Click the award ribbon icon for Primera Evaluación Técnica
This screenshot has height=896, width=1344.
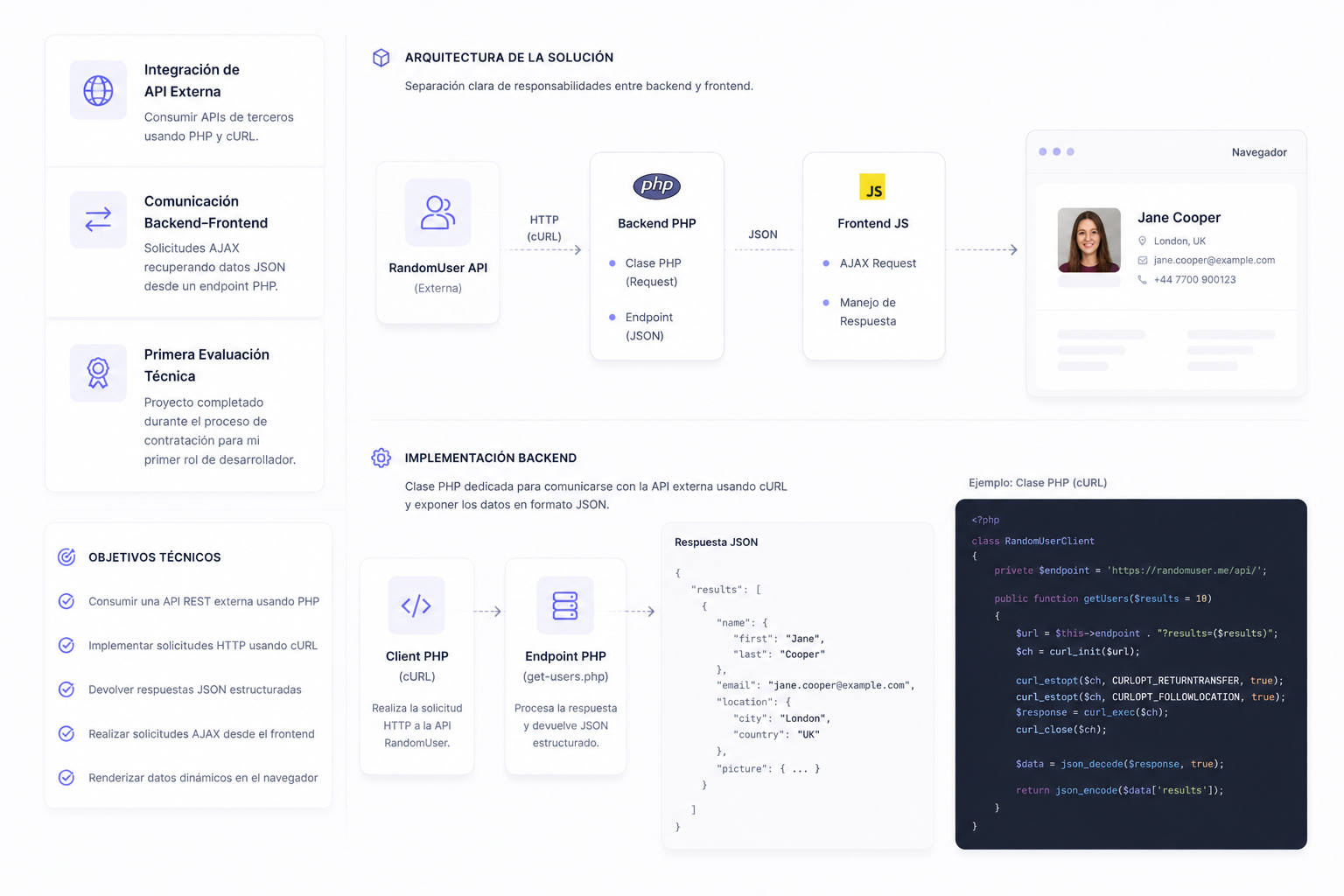point(98,373)
